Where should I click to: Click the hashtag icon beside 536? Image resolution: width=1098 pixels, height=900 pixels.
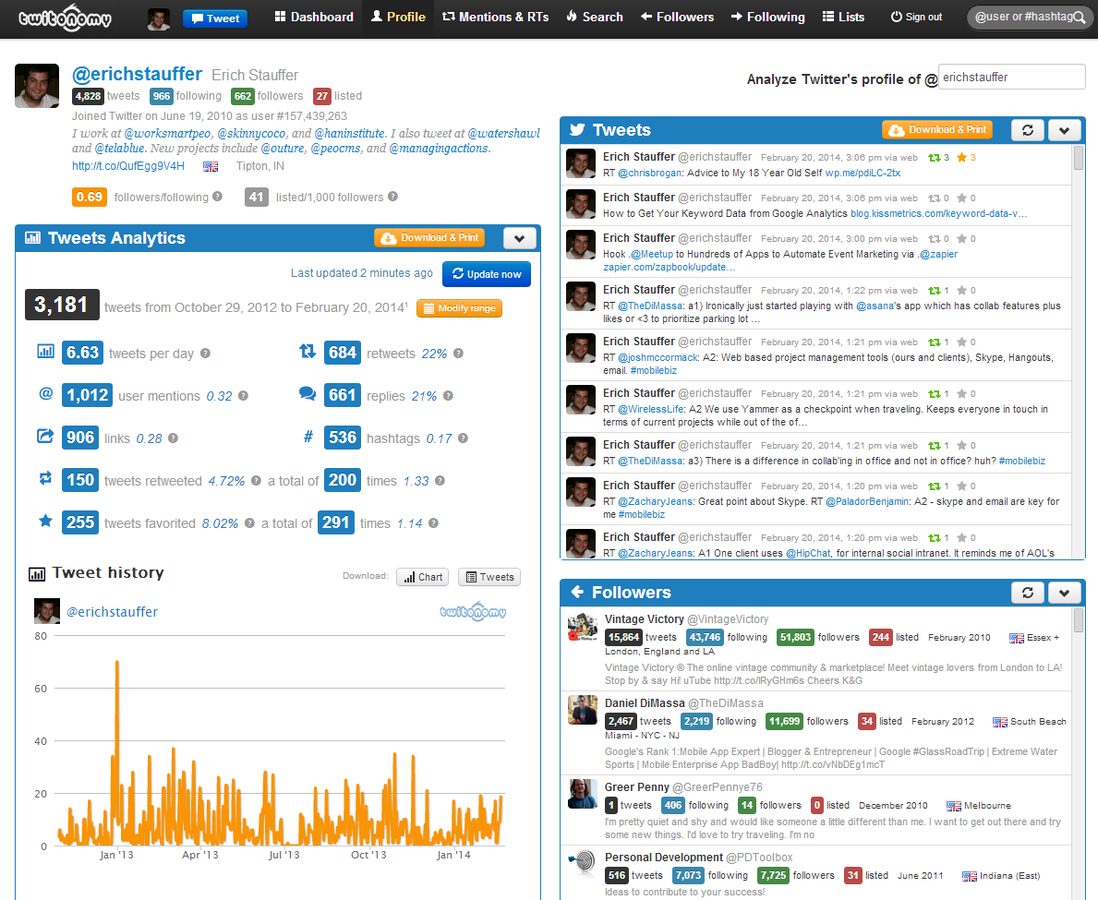308,437
